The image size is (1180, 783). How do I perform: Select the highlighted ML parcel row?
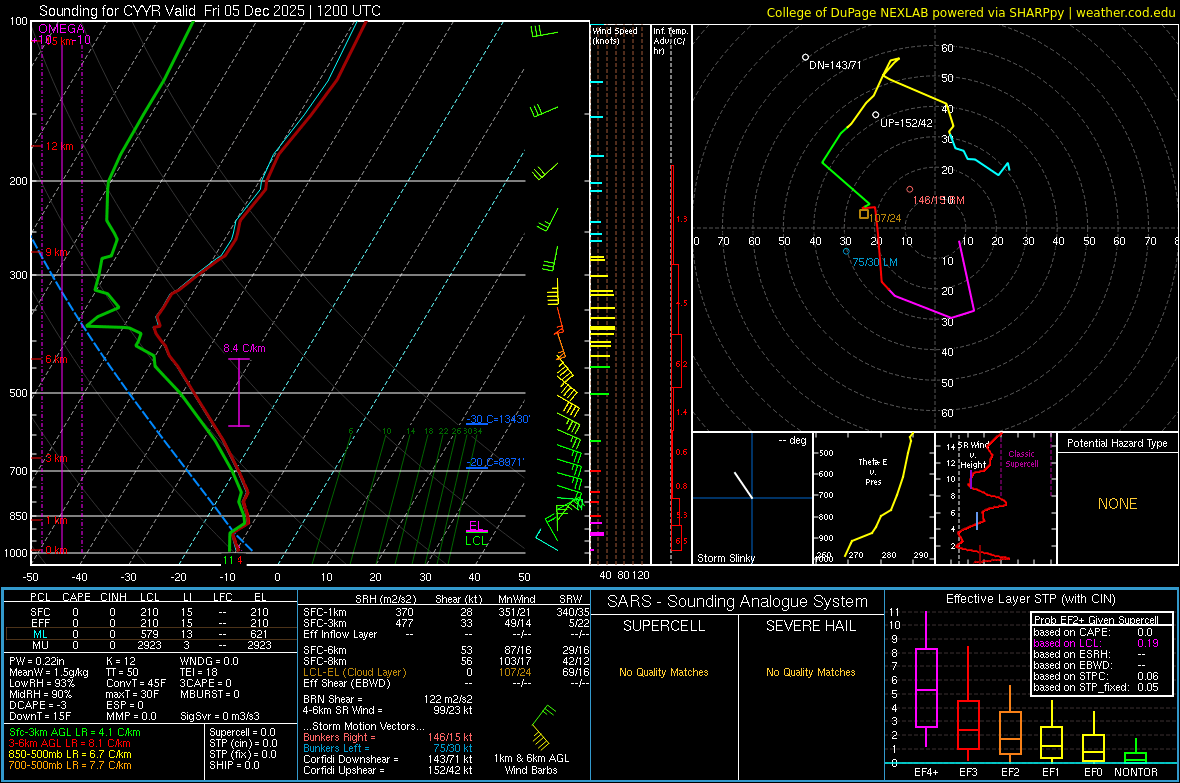click(149, 634)
